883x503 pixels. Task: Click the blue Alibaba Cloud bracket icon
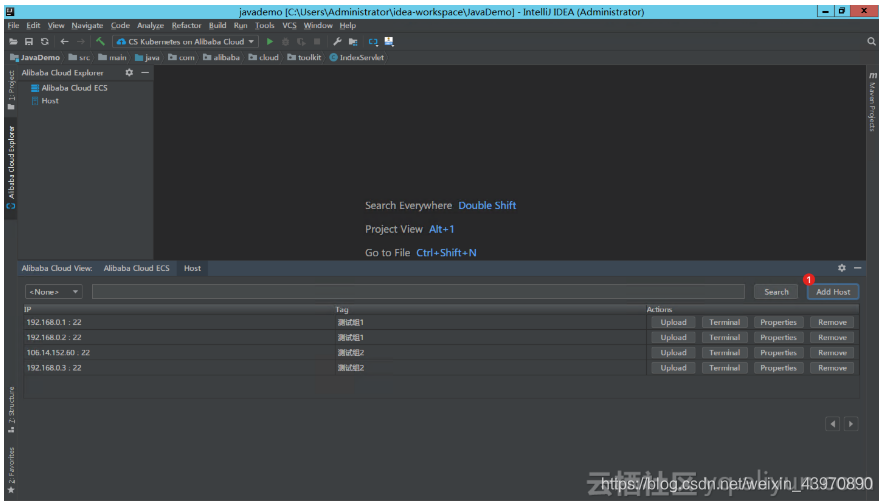coord(373,42)
